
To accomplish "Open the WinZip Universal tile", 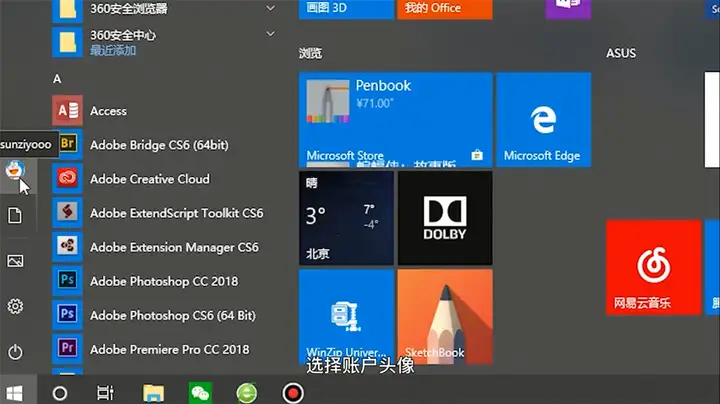I will tap(346, 317).
